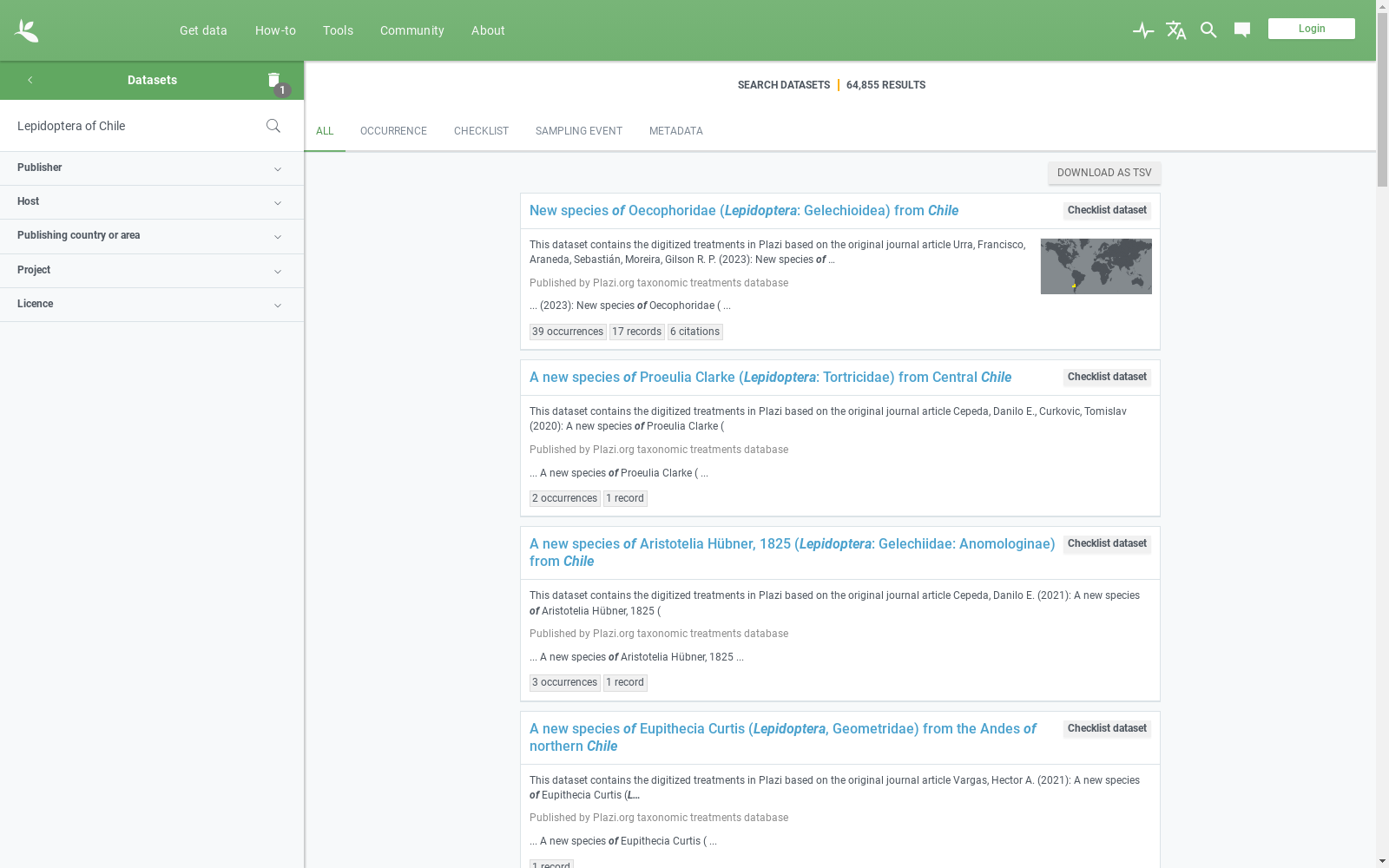Switch to the METADATA tab

(676, 131)
